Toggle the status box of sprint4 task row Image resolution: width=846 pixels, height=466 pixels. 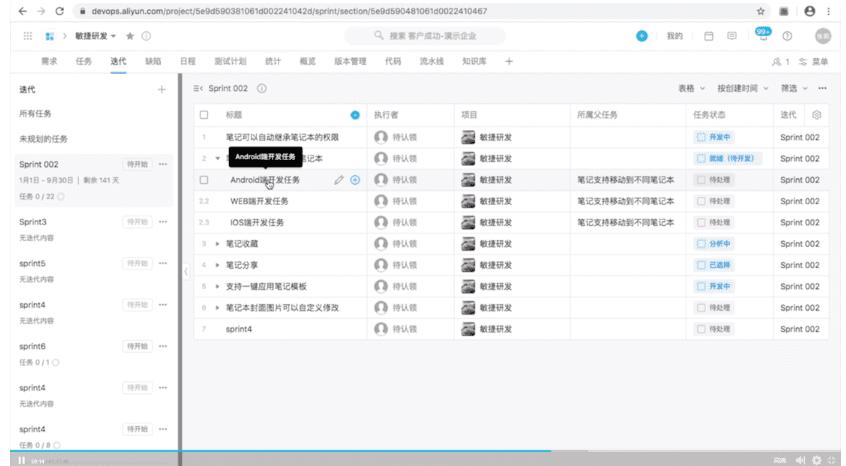pos(701,329)
